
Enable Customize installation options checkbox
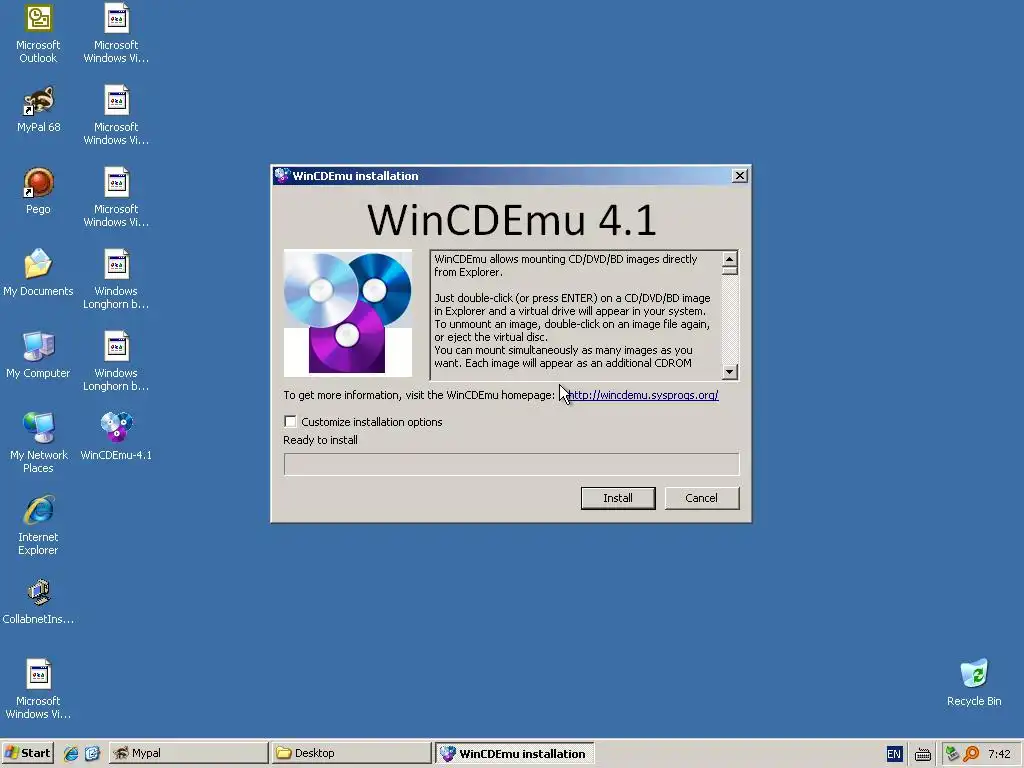(290, 422)
